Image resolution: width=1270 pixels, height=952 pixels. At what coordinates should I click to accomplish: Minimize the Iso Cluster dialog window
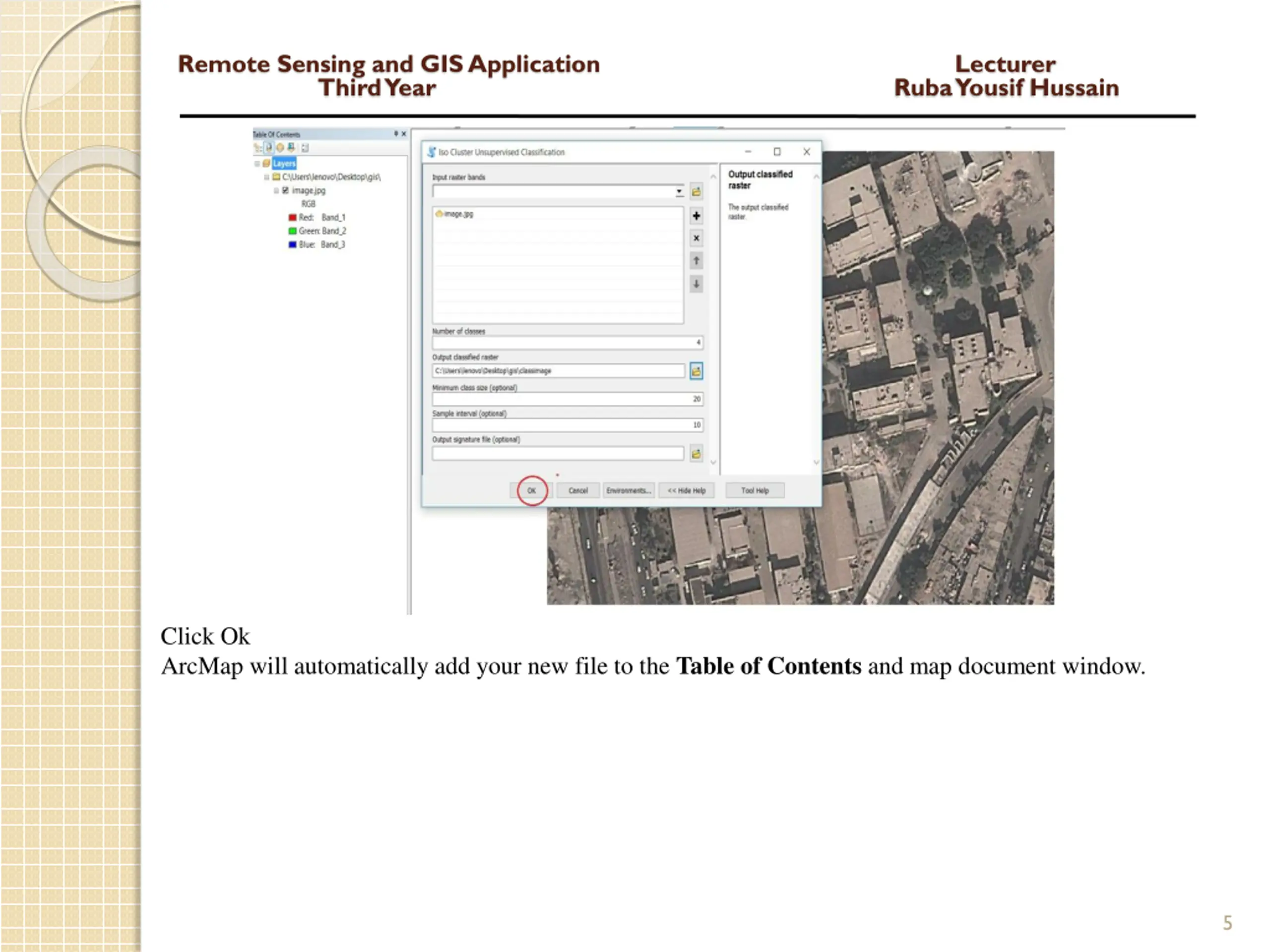tap(748, 152)
